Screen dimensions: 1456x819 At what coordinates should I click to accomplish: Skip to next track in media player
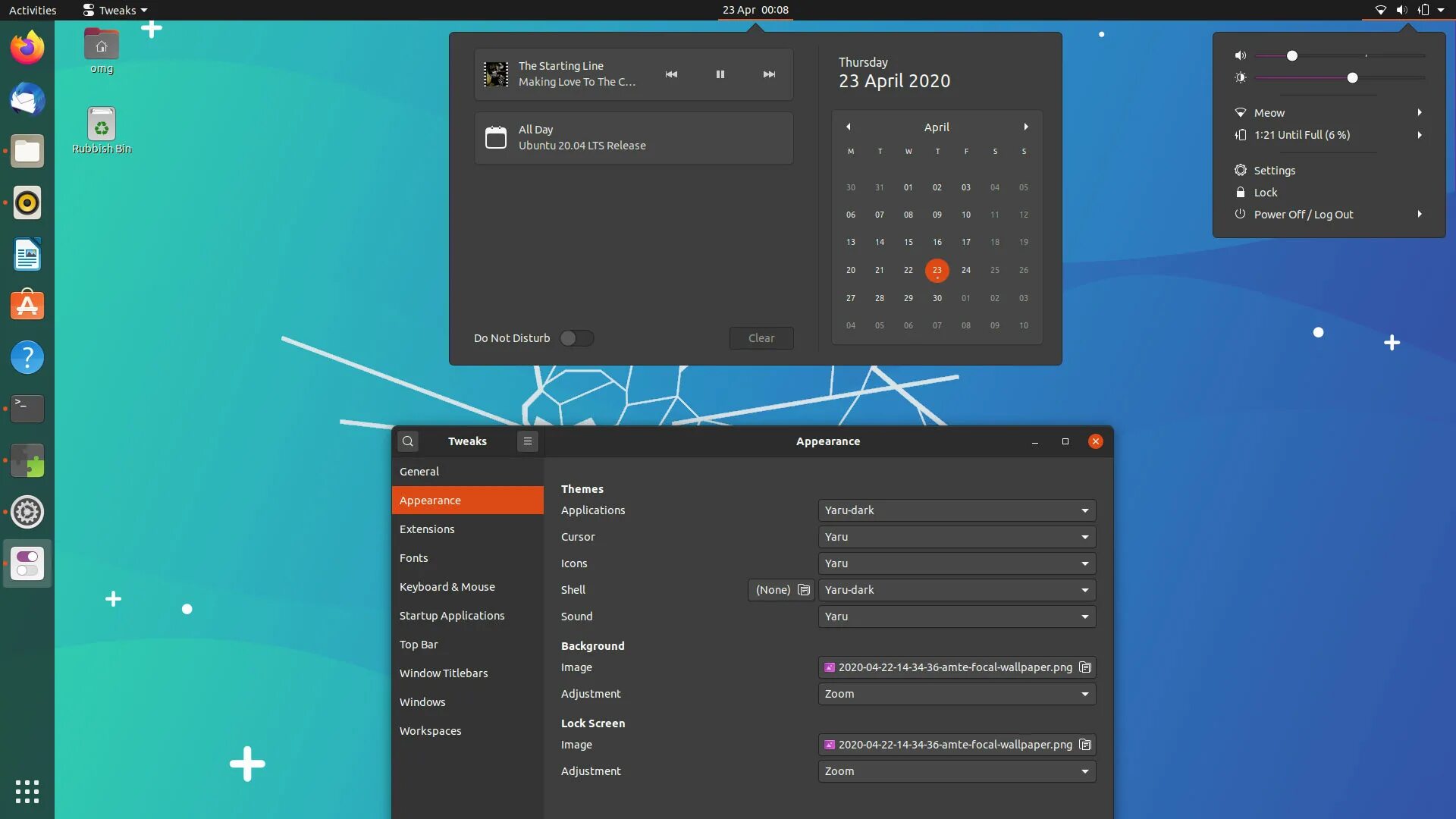pos(769,74)
